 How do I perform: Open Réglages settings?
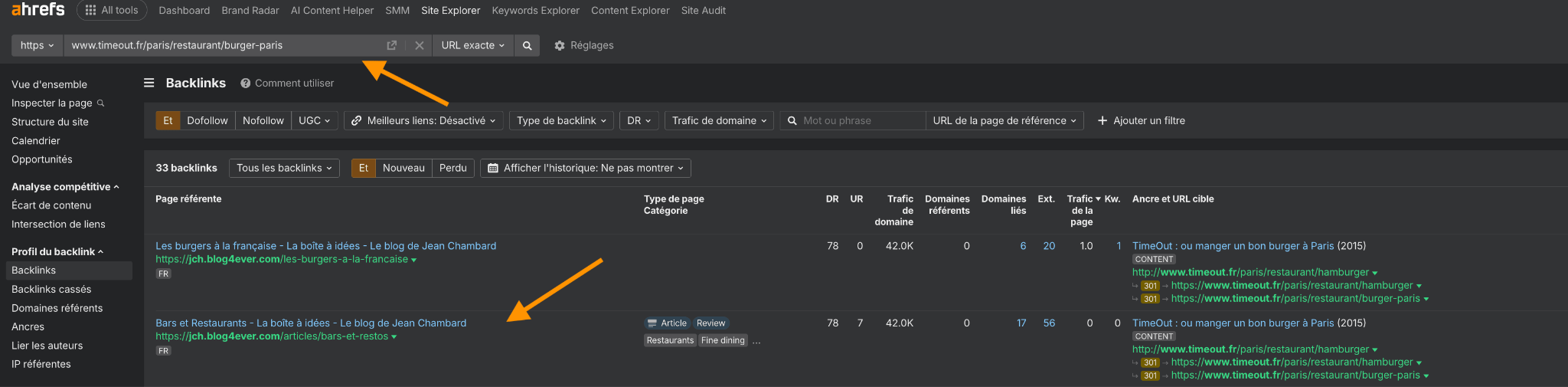[x=584, y=45]
